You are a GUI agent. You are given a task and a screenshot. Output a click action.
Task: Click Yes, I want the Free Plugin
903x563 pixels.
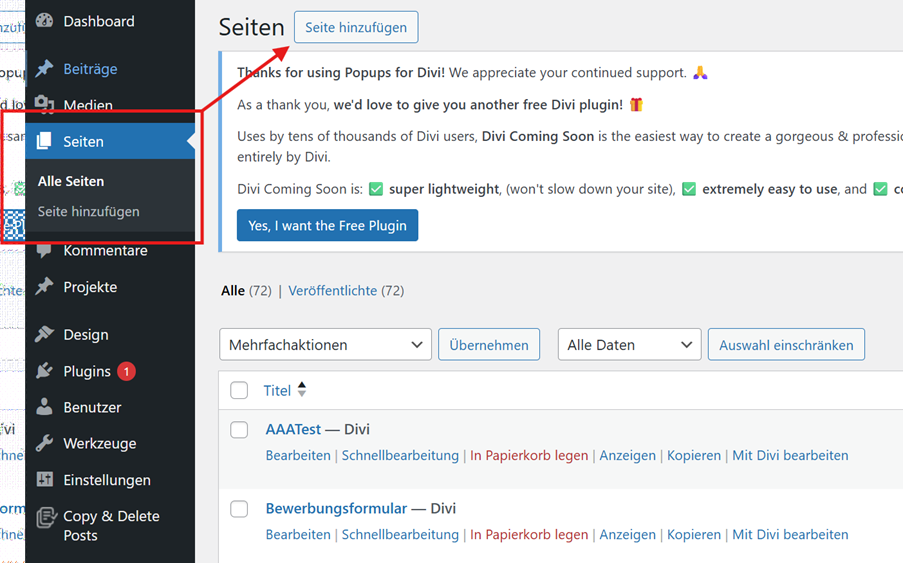327,226
